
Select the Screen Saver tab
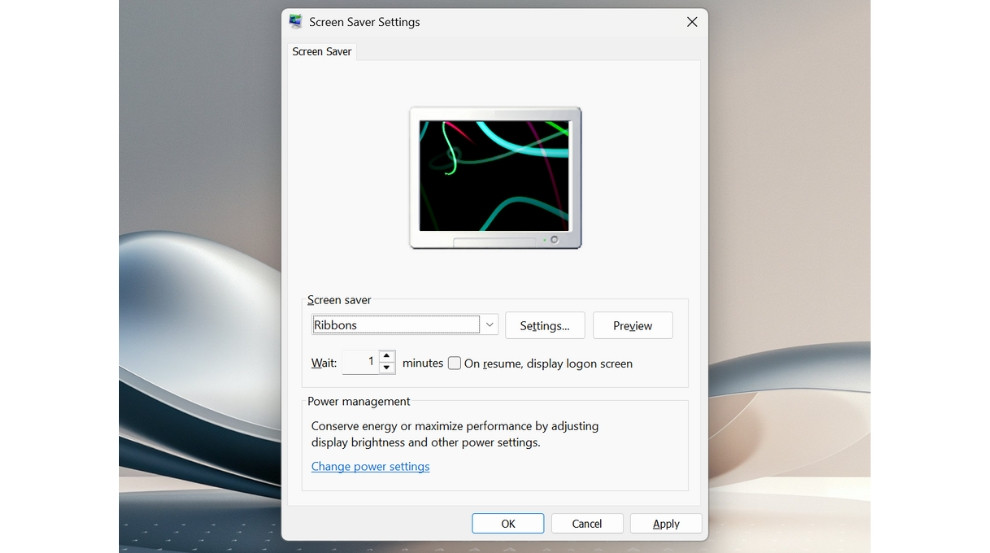point(322,52)
